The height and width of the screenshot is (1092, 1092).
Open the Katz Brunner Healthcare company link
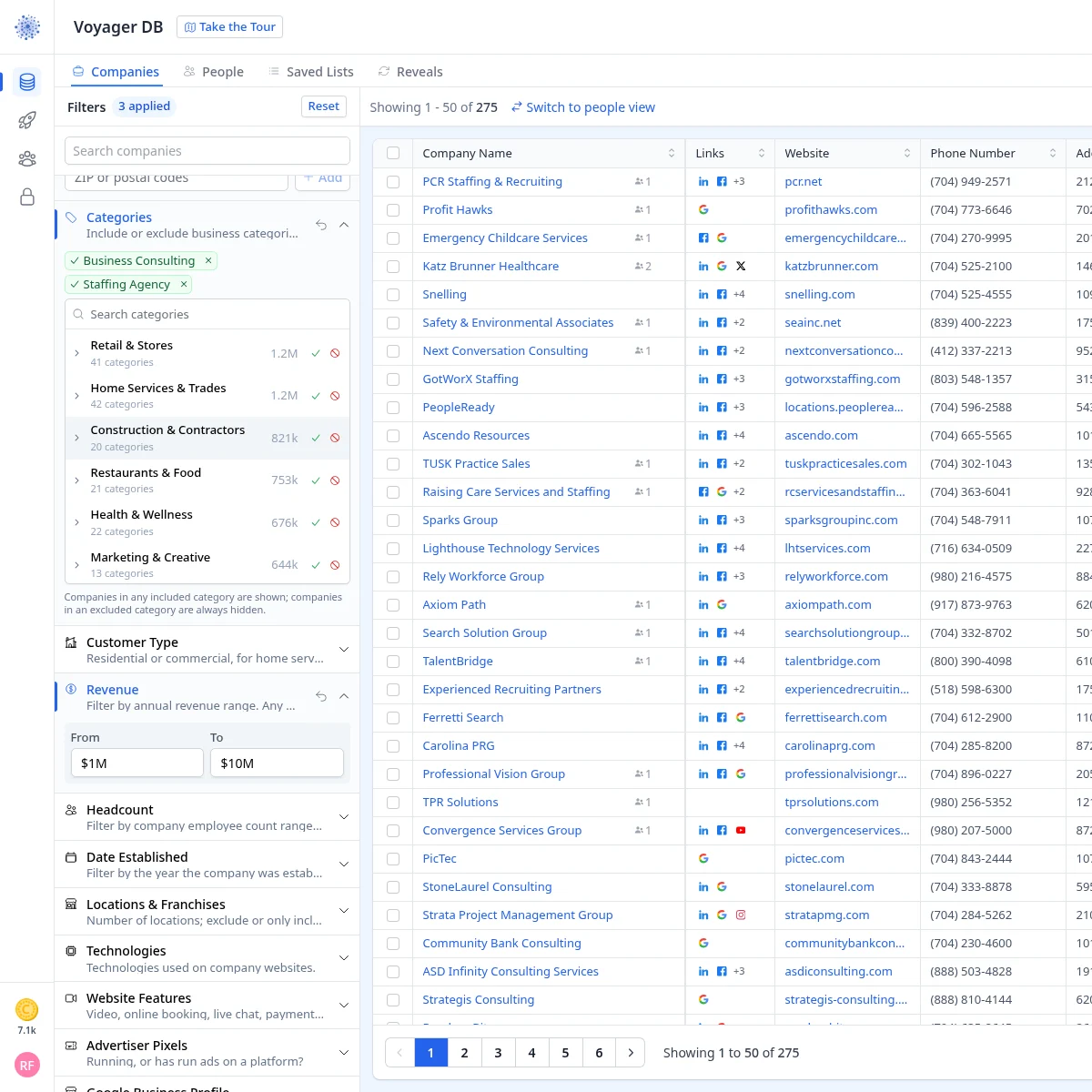(x=490, y=267)
